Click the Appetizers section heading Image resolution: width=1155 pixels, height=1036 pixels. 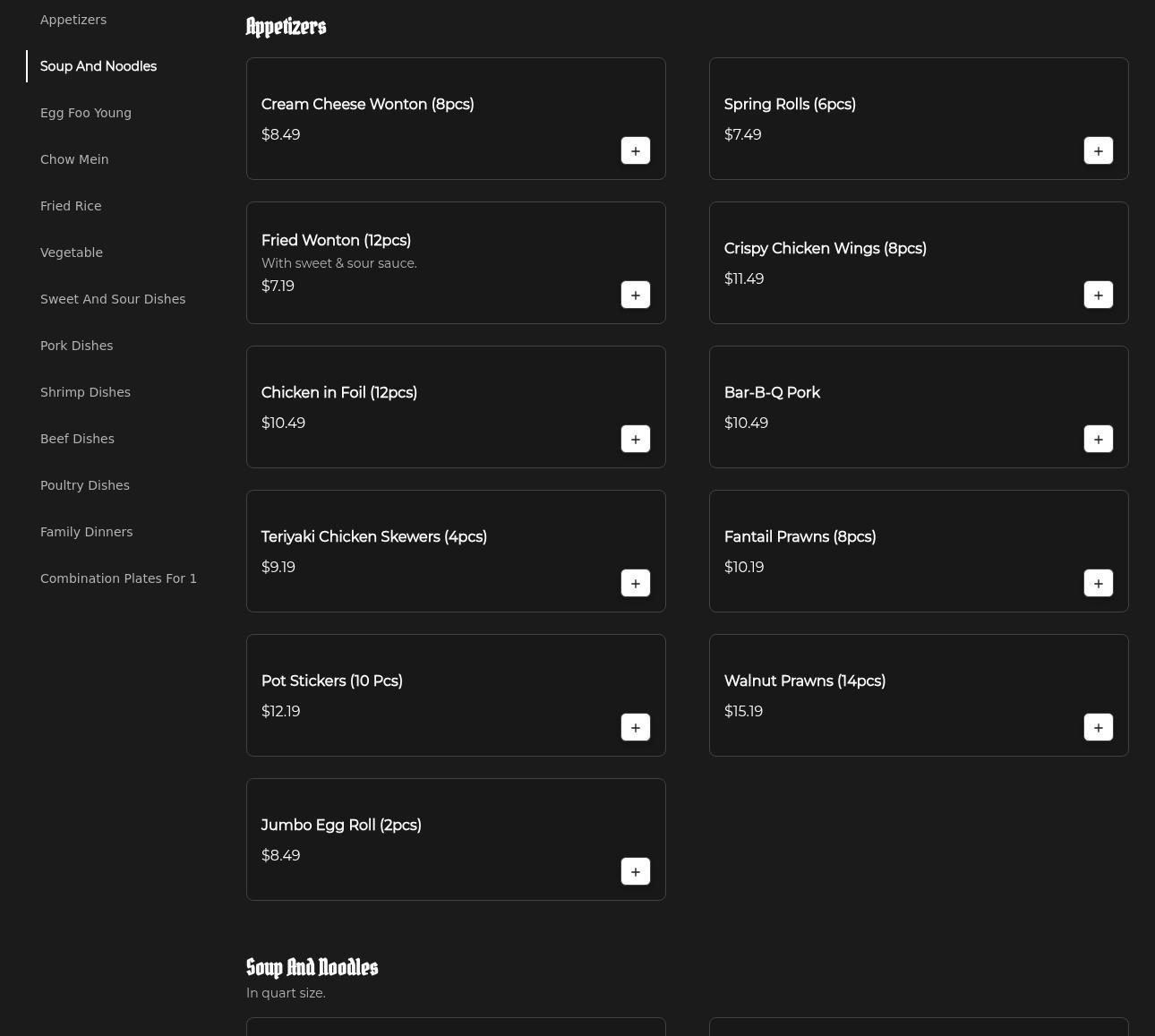click(x=287, y=27)
